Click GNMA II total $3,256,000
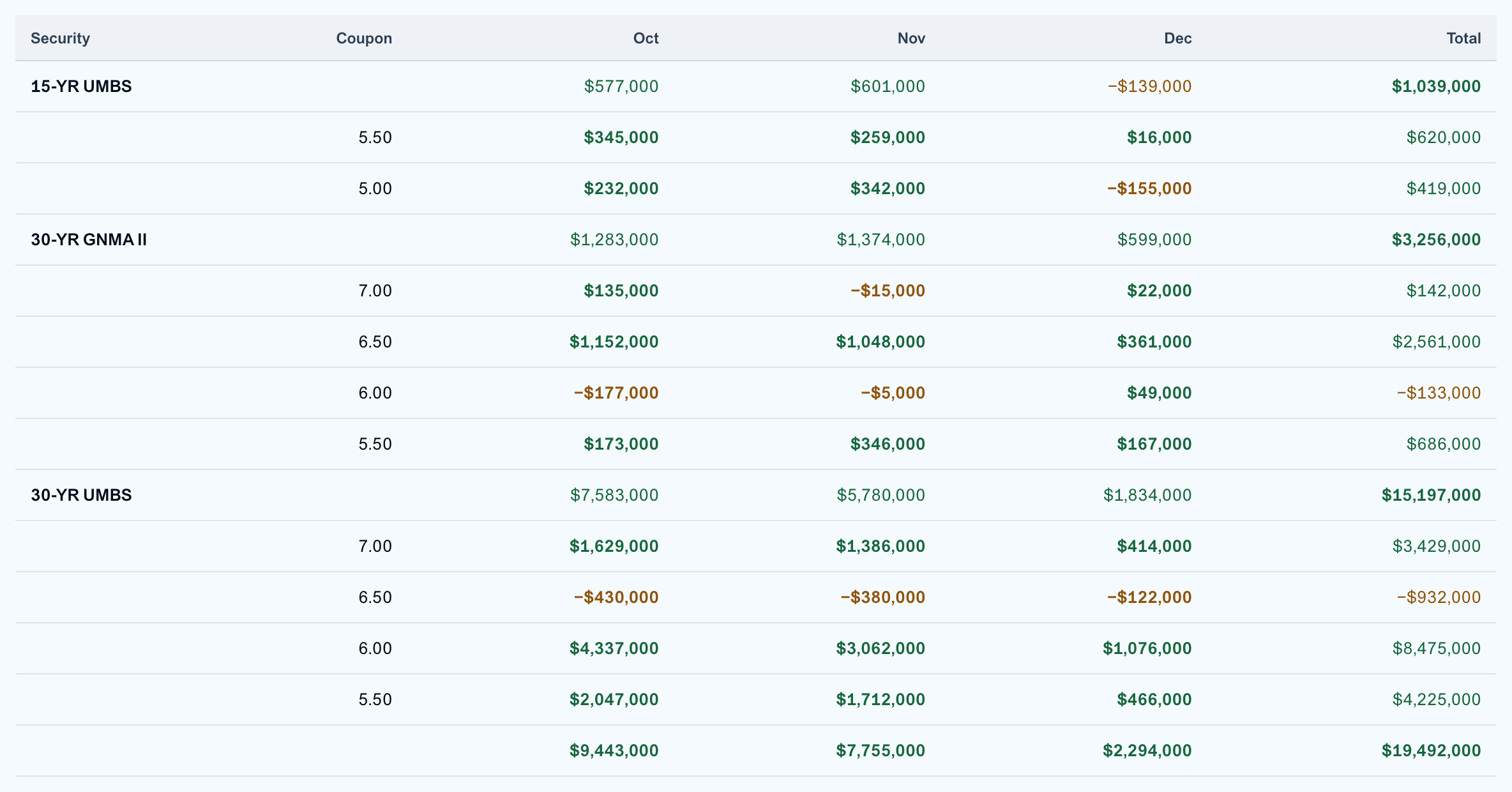This screenshot has width=1512, height=792. pos(1436,240)
